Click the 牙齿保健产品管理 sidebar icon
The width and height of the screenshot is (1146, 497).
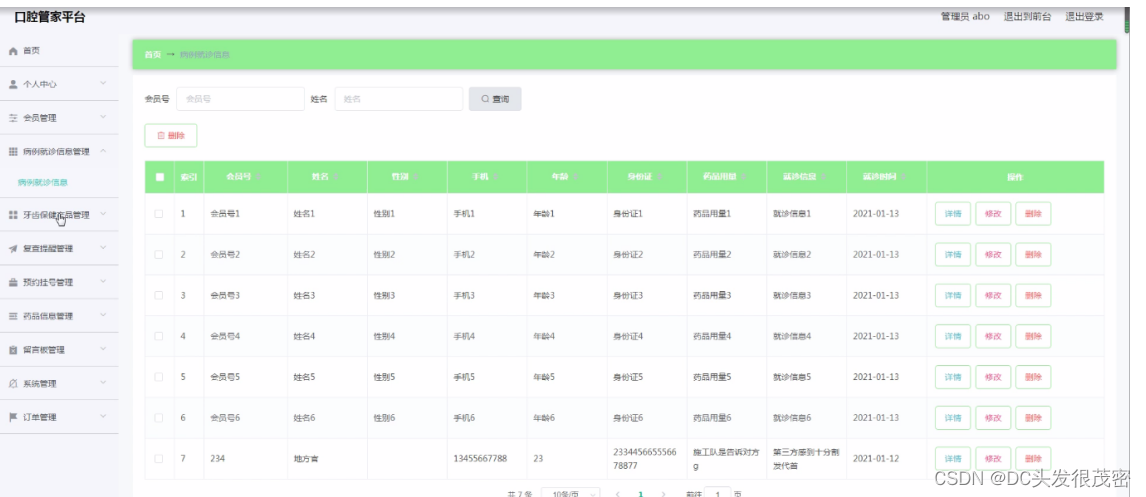tap(12, 215)
